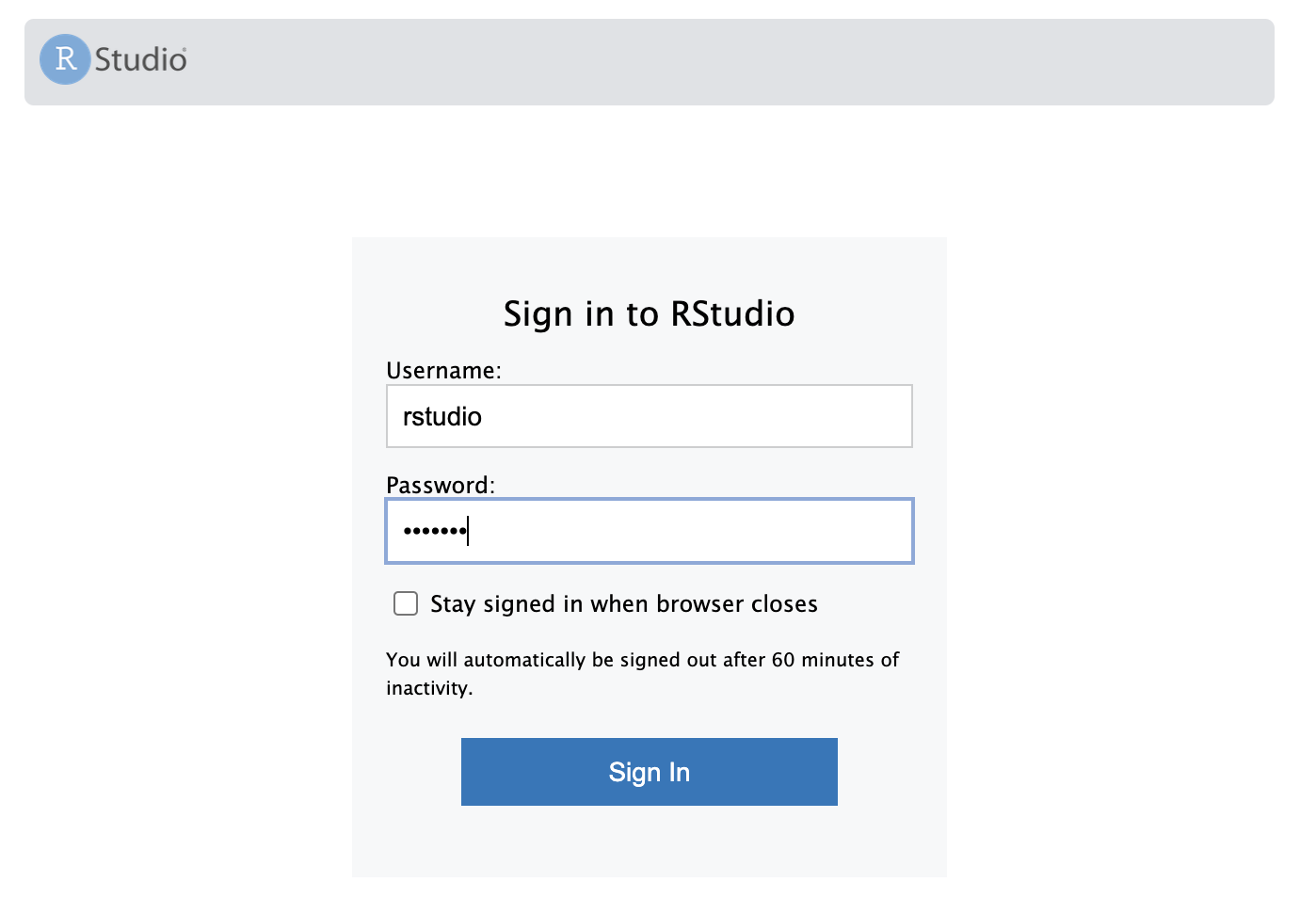Click the Studio wordmark in the header
Screen dimensions: 1316x898
coord(141,60)
